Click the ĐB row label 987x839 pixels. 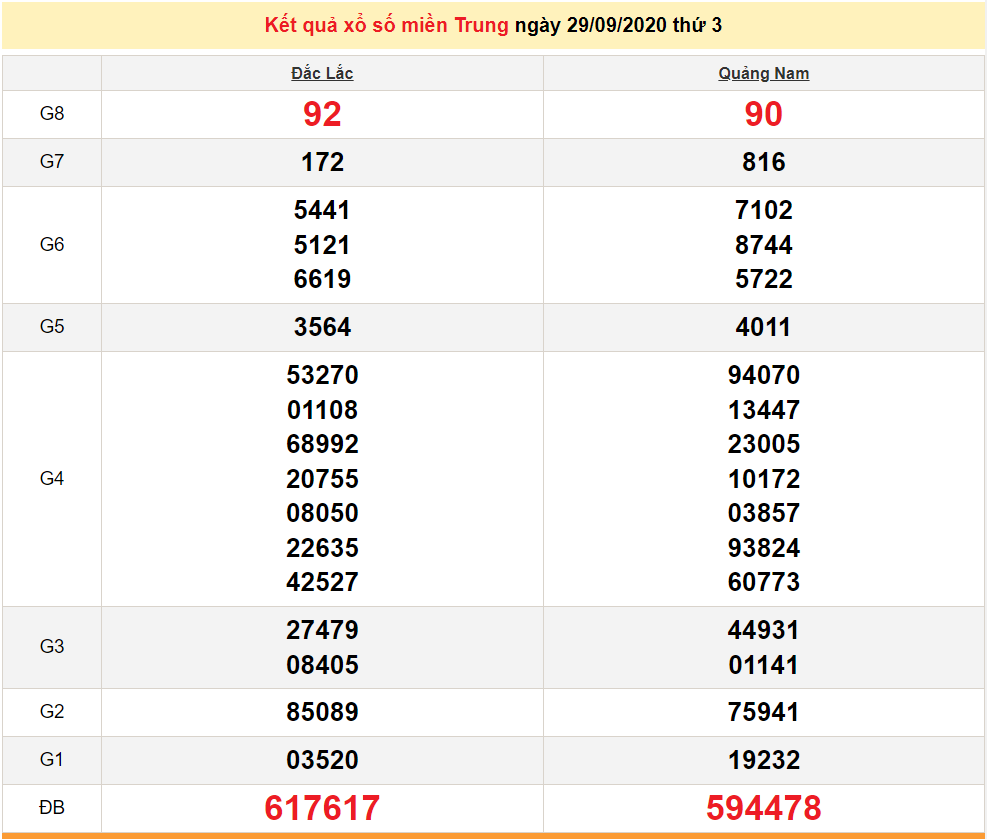click(52, 808)
